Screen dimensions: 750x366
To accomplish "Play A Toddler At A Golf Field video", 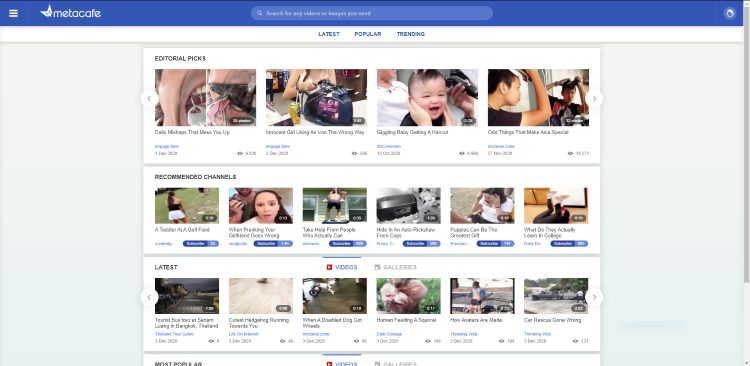I will [x=187, y=206].
